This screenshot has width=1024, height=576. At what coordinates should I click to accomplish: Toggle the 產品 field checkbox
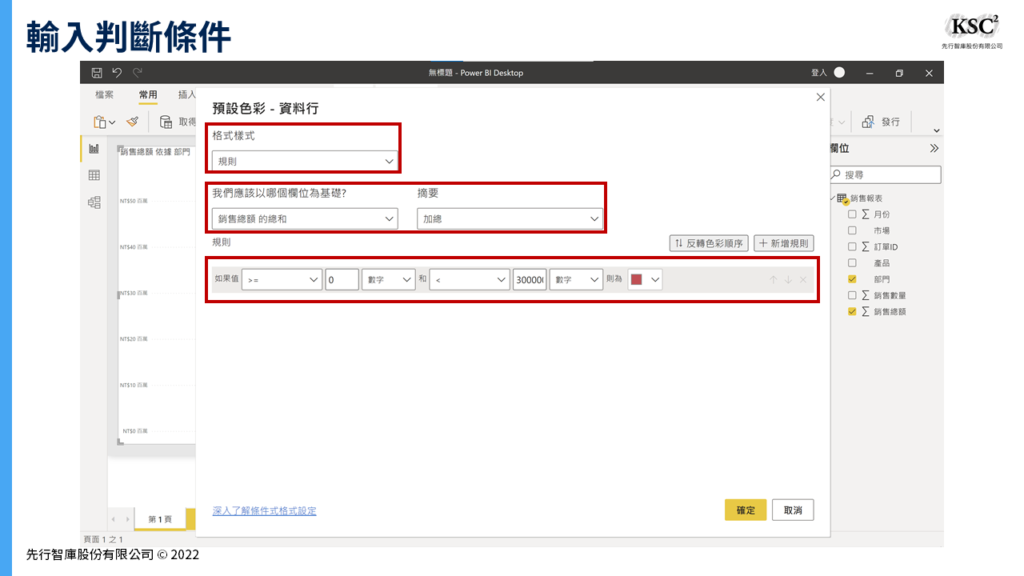(x=852, y=263)
